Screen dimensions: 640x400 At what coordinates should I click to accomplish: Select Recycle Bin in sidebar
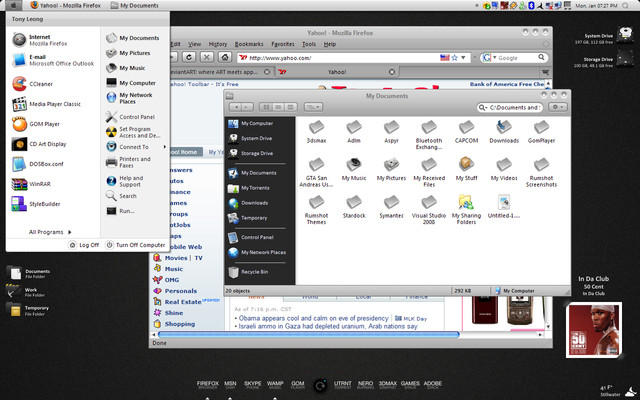coord(249,272)
